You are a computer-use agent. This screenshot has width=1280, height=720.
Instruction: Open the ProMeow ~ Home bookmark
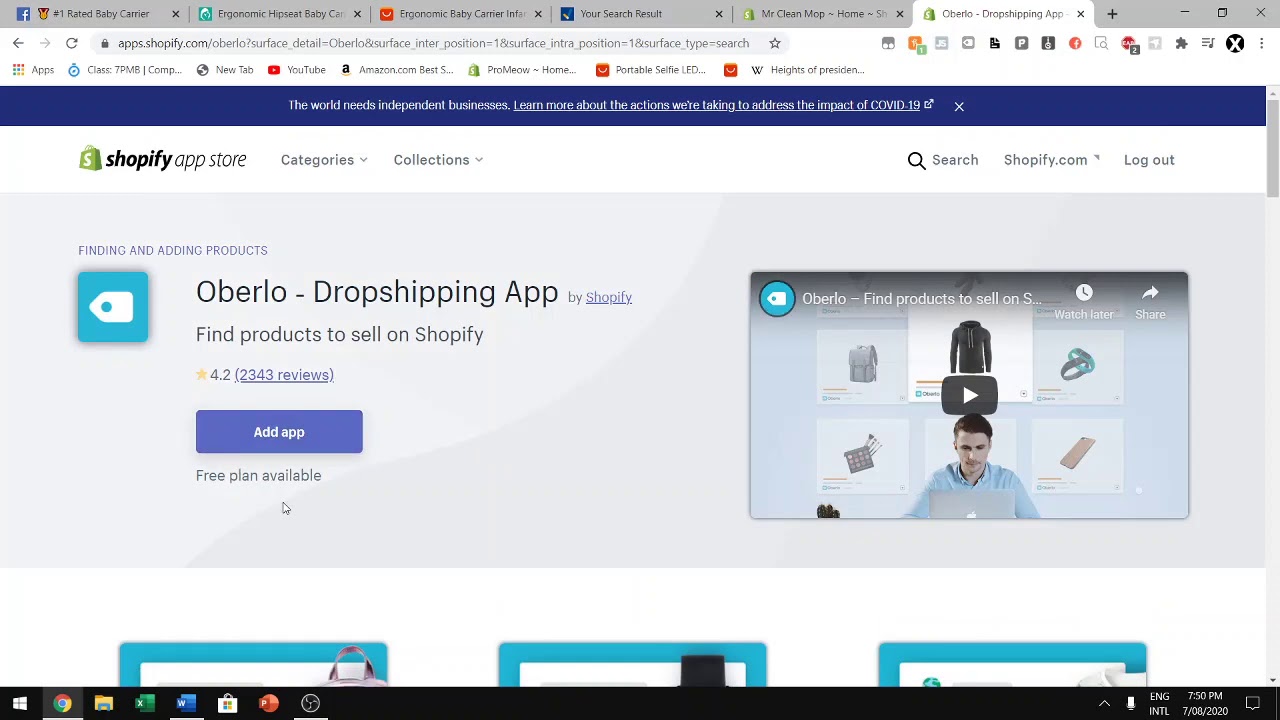(521, 70)
